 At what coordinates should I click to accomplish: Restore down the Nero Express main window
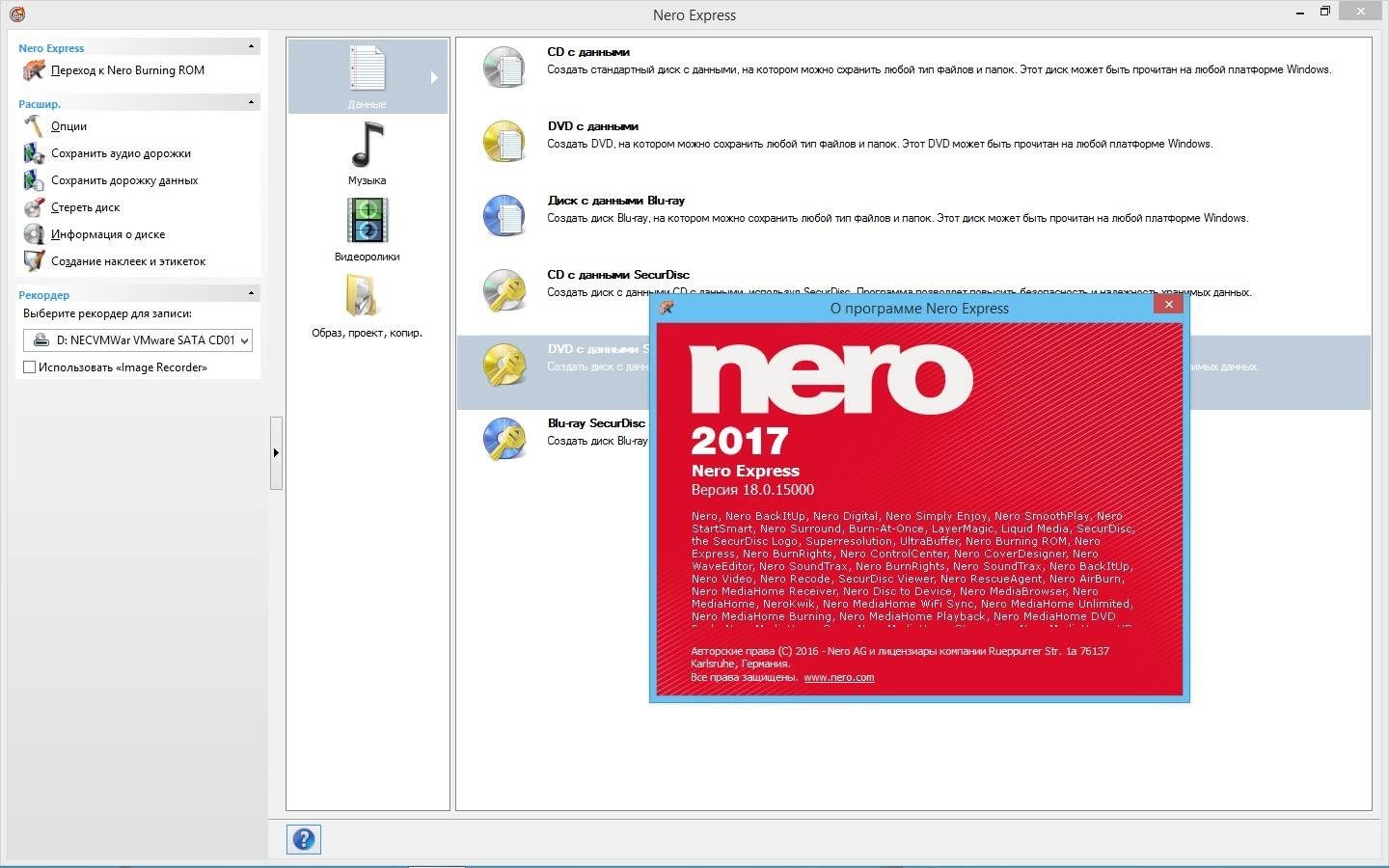coord(1325,12)
